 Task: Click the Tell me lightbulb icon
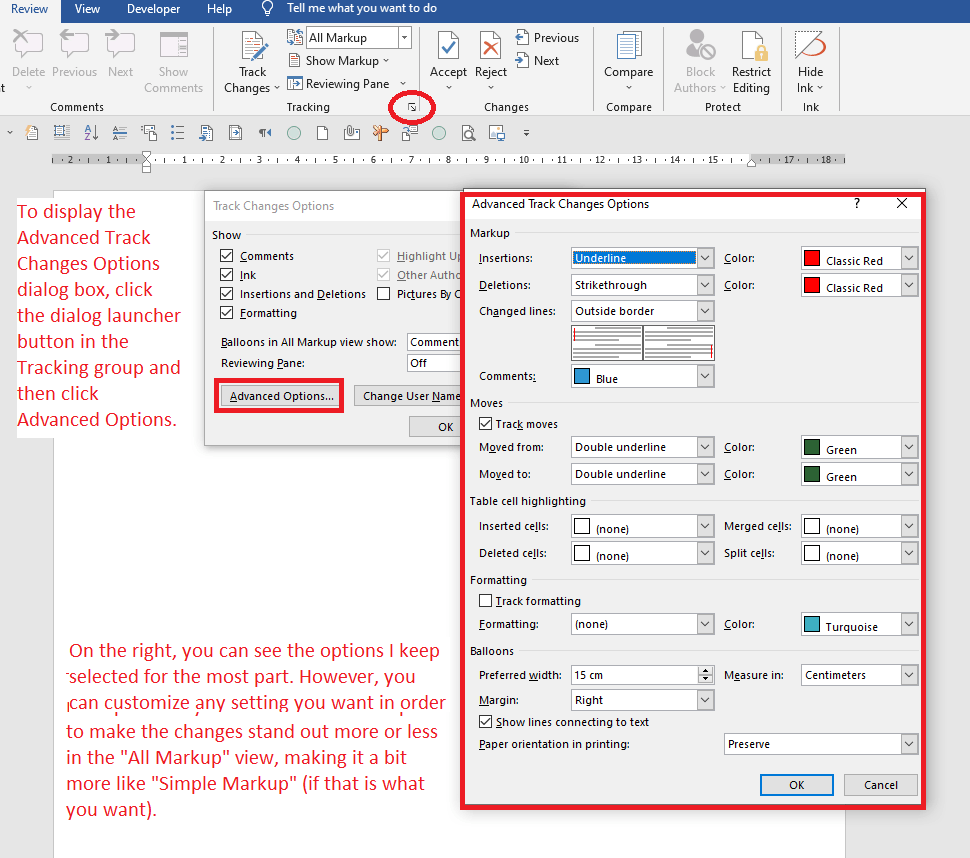(267, 8)
